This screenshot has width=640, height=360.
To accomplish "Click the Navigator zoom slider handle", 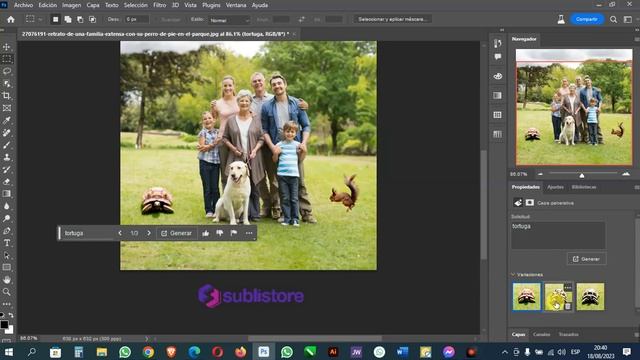I will pos(582,175).
